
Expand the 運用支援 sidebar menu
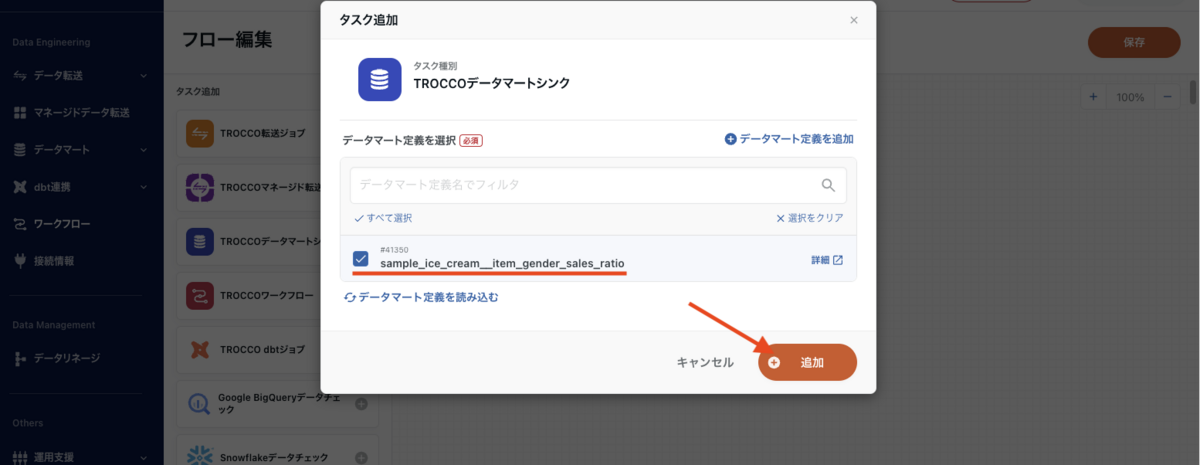point(144,457)
